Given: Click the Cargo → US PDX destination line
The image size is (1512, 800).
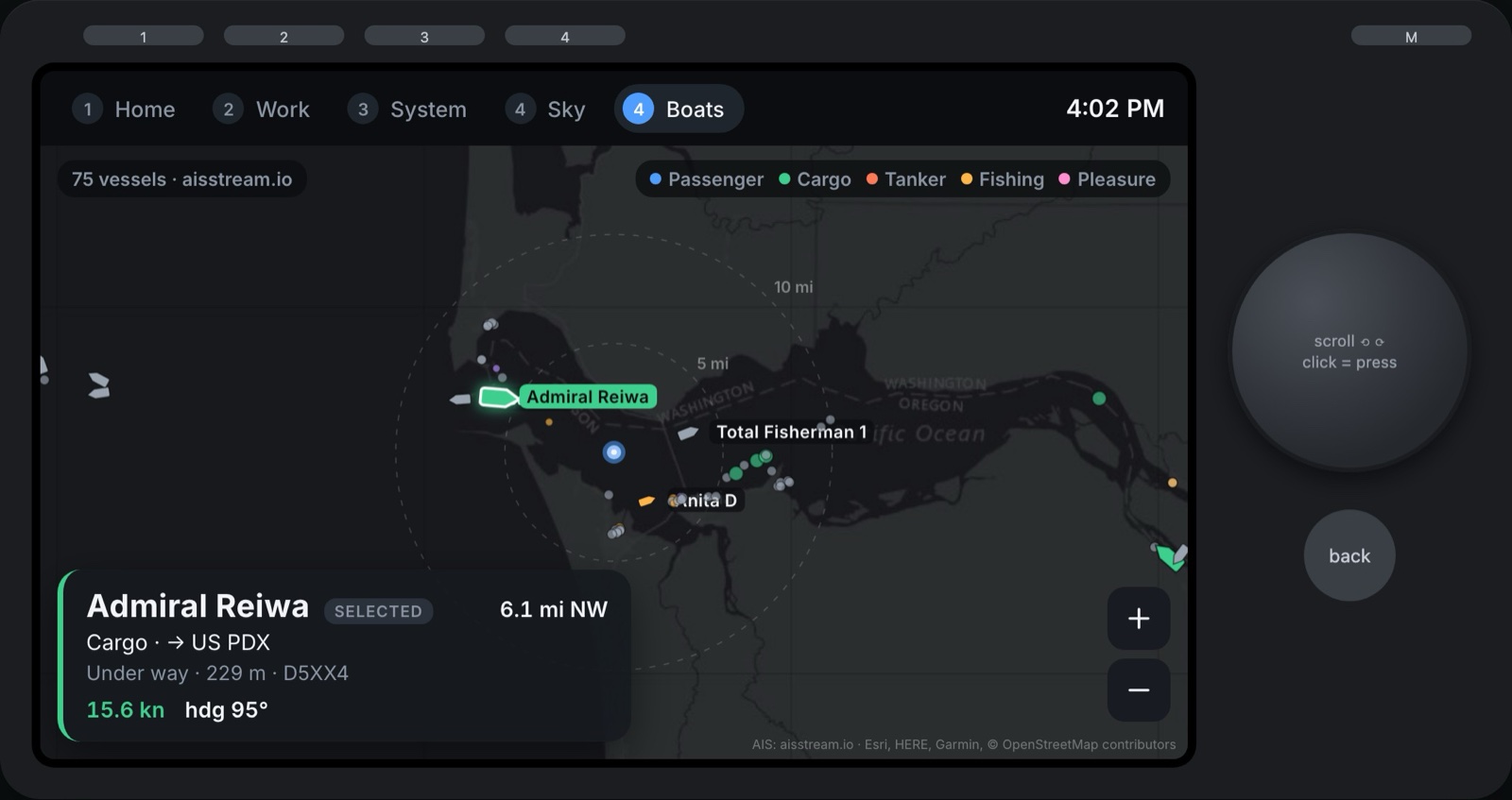Looking at the screenshot, I should 179,642.
